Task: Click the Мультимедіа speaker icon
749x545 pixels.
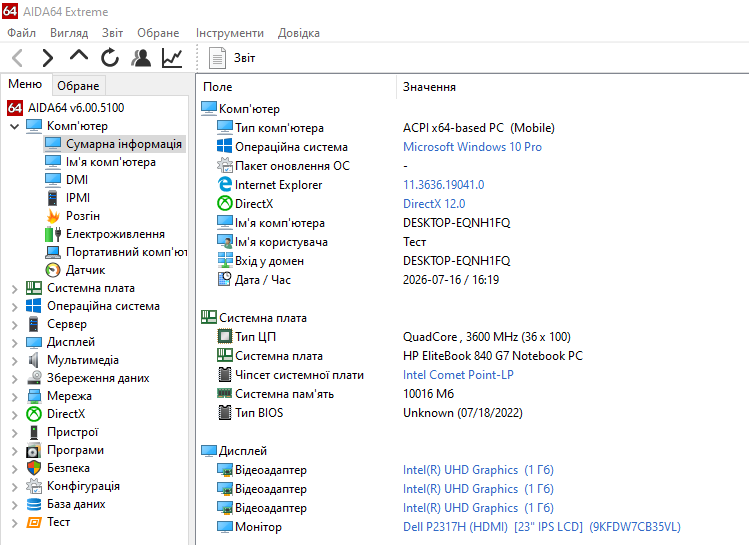Action: point(33,360)
